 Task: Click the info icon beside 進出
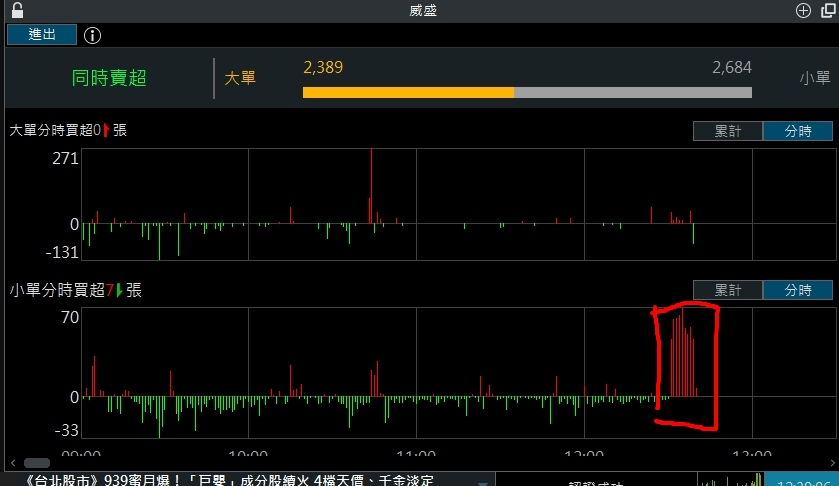coord(92,35)
